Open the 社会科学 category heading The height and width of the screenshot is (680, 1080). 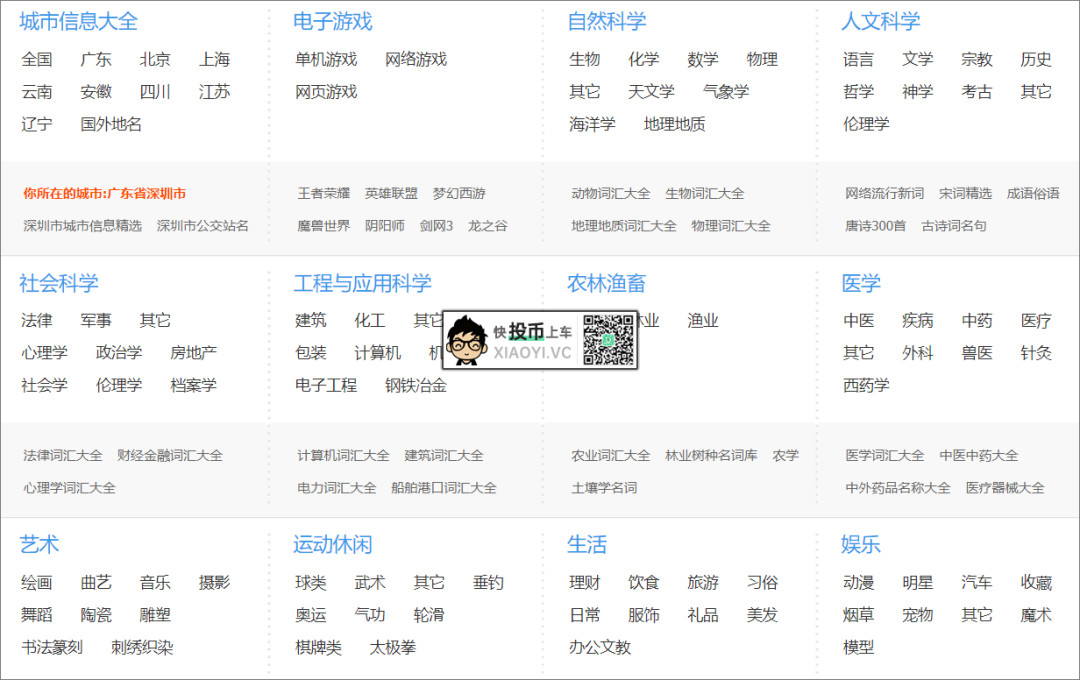tap(59, 283)
